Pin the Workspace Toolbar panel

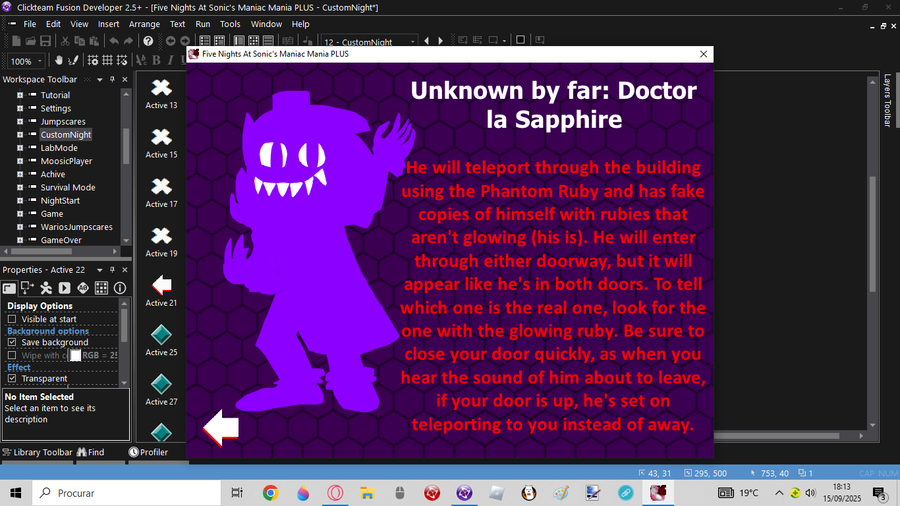click(x=112, y=79)
